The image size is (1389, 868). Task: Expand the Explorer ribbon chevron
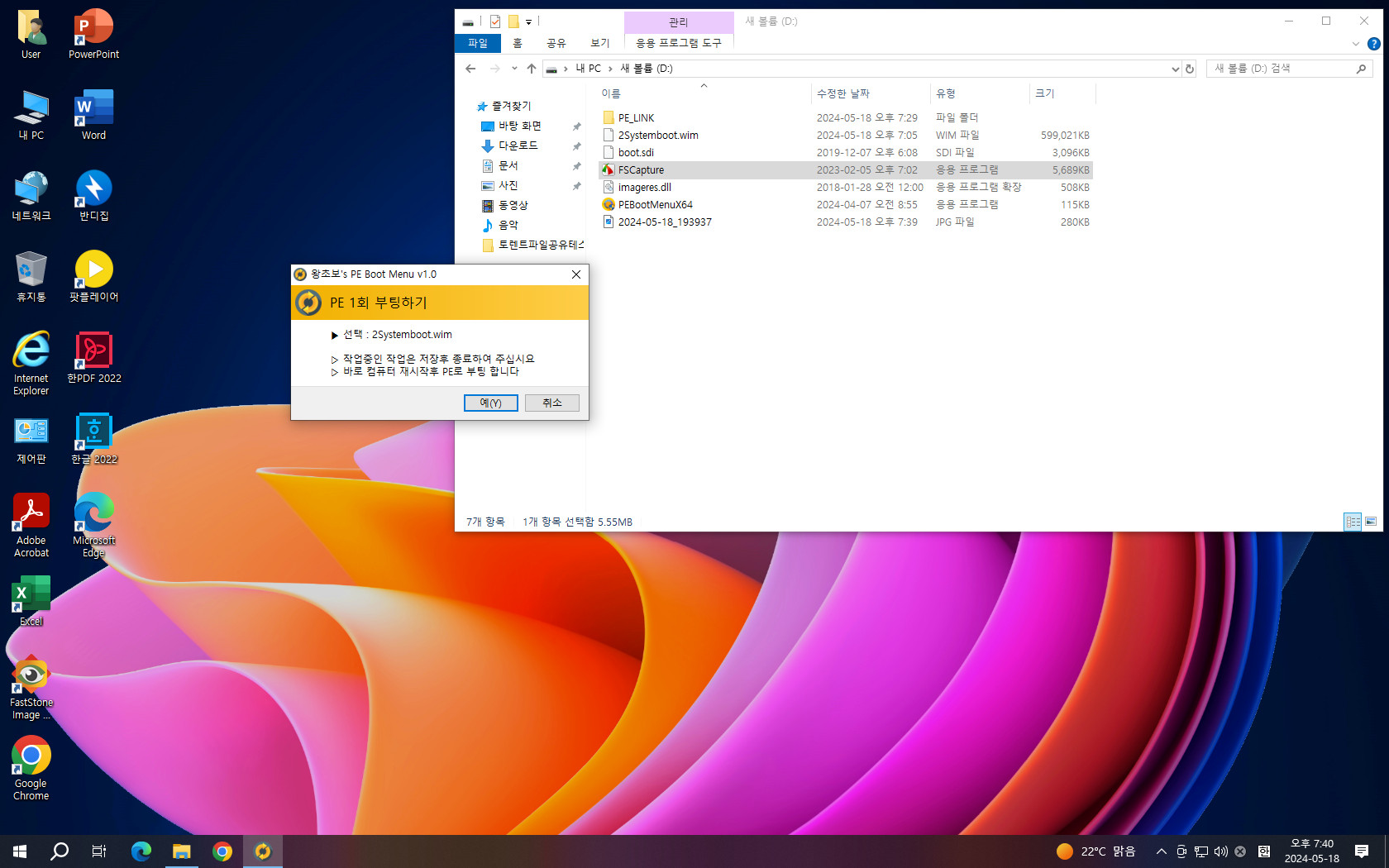pos(1356,44)
